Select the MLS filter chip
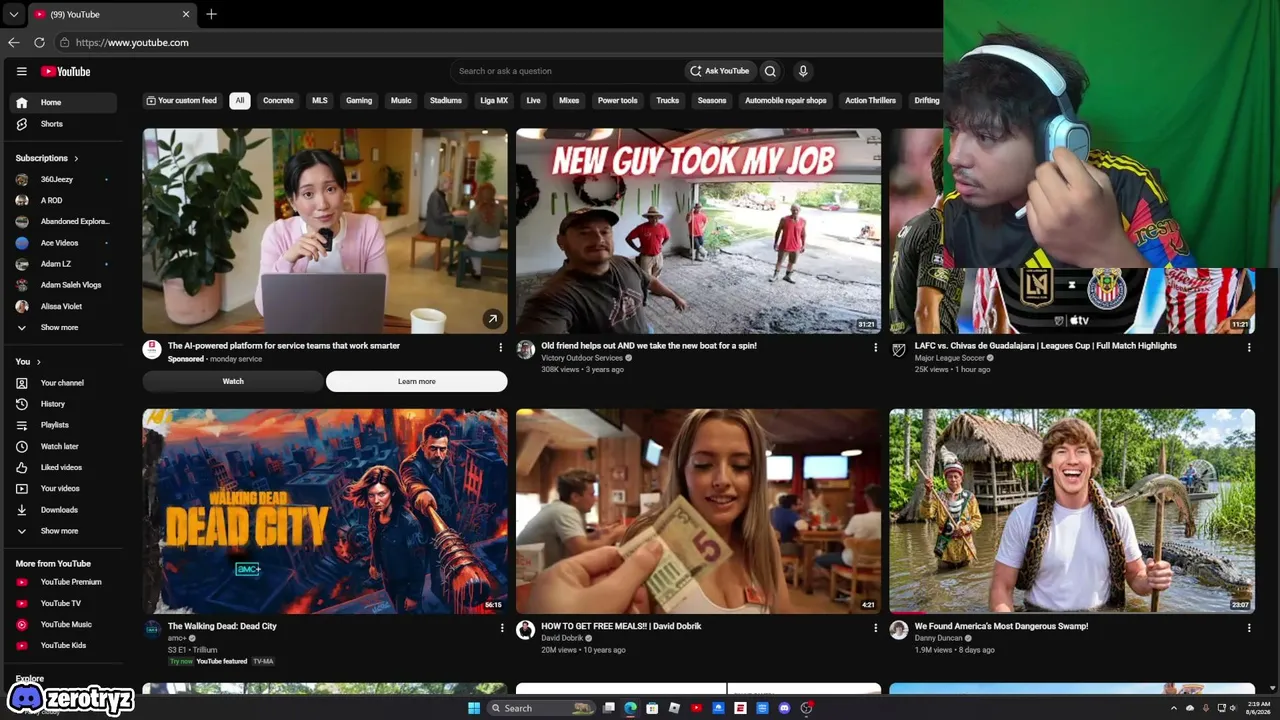 tap(320, 101)
